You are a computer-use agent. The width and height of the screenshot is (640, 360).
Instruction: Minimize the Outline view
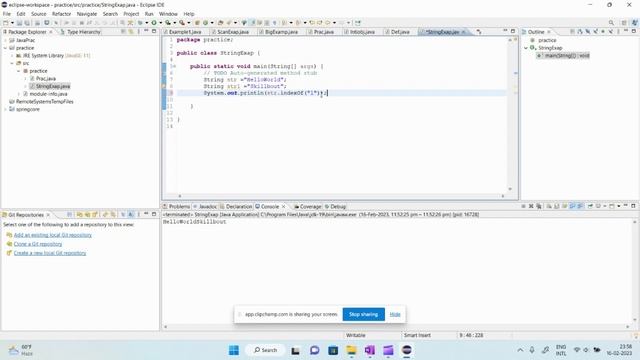(626, 31)
